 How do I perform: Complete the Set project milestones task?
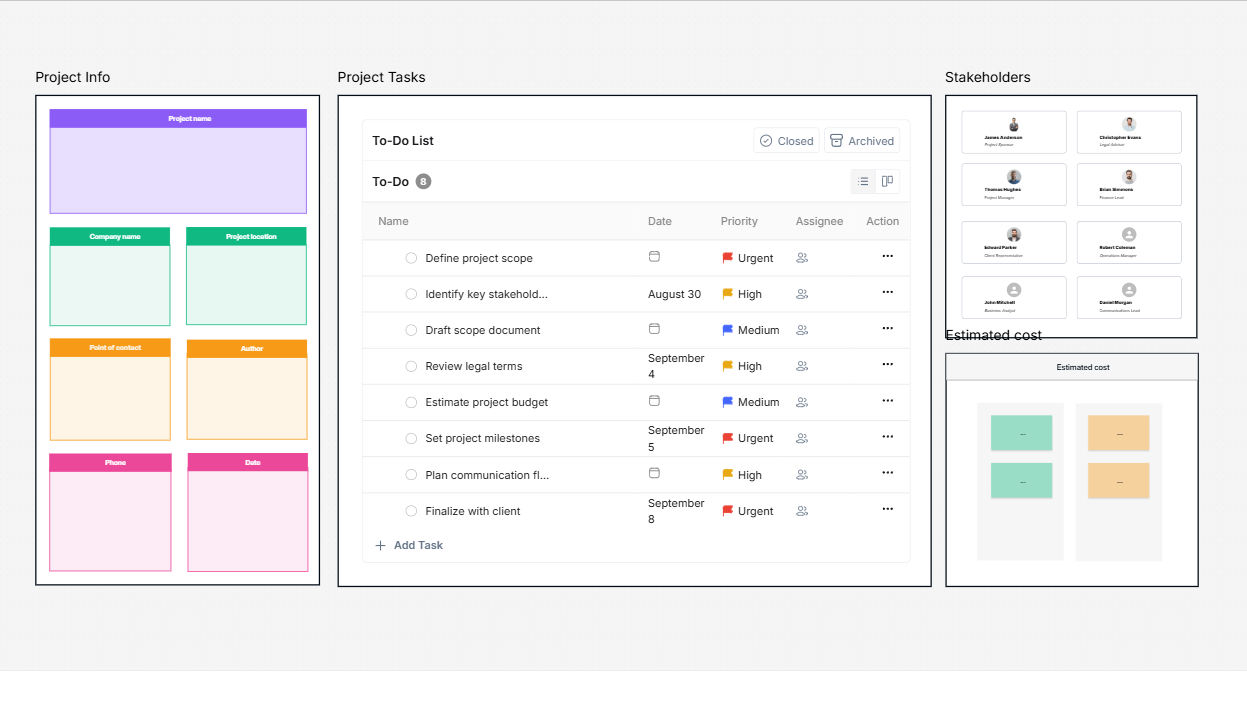pos(411,438)
